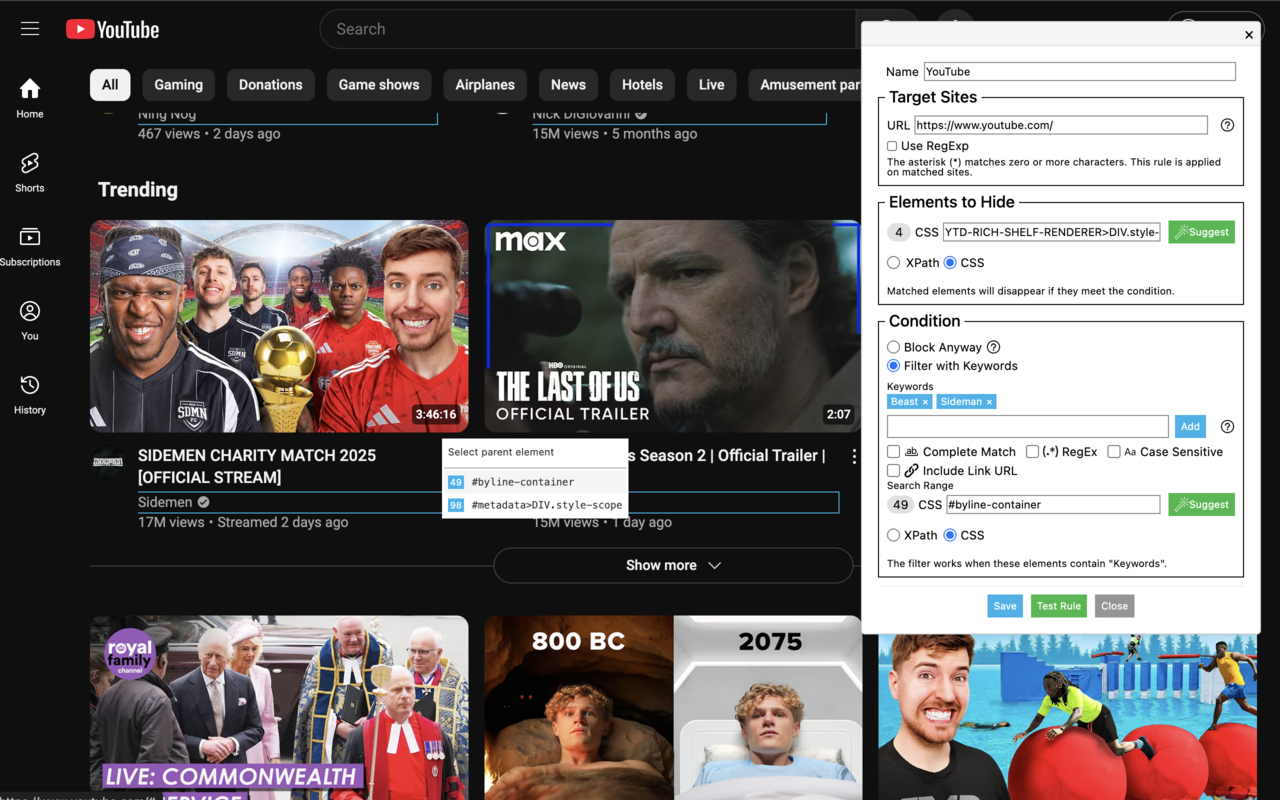
Task: Open Shorts from the sidebar
Action: click(30, 172)
